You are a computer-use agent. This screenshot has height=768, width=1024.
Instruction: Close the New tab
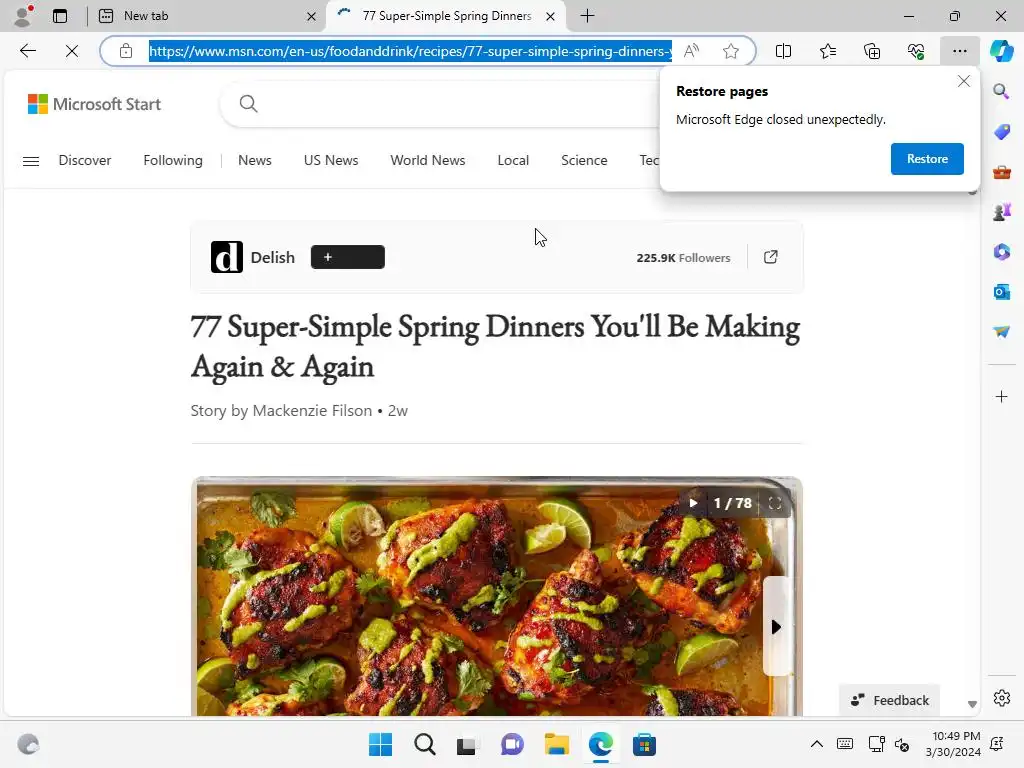click(x=312, y=16)
